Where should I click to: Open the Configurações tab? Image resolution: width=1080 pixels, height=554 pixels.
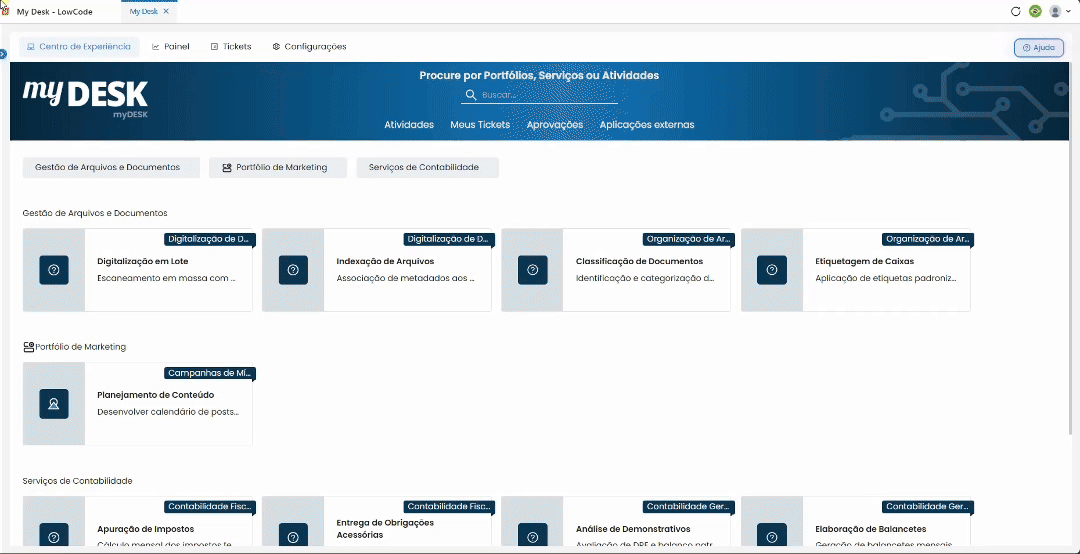tap(309, 47)
